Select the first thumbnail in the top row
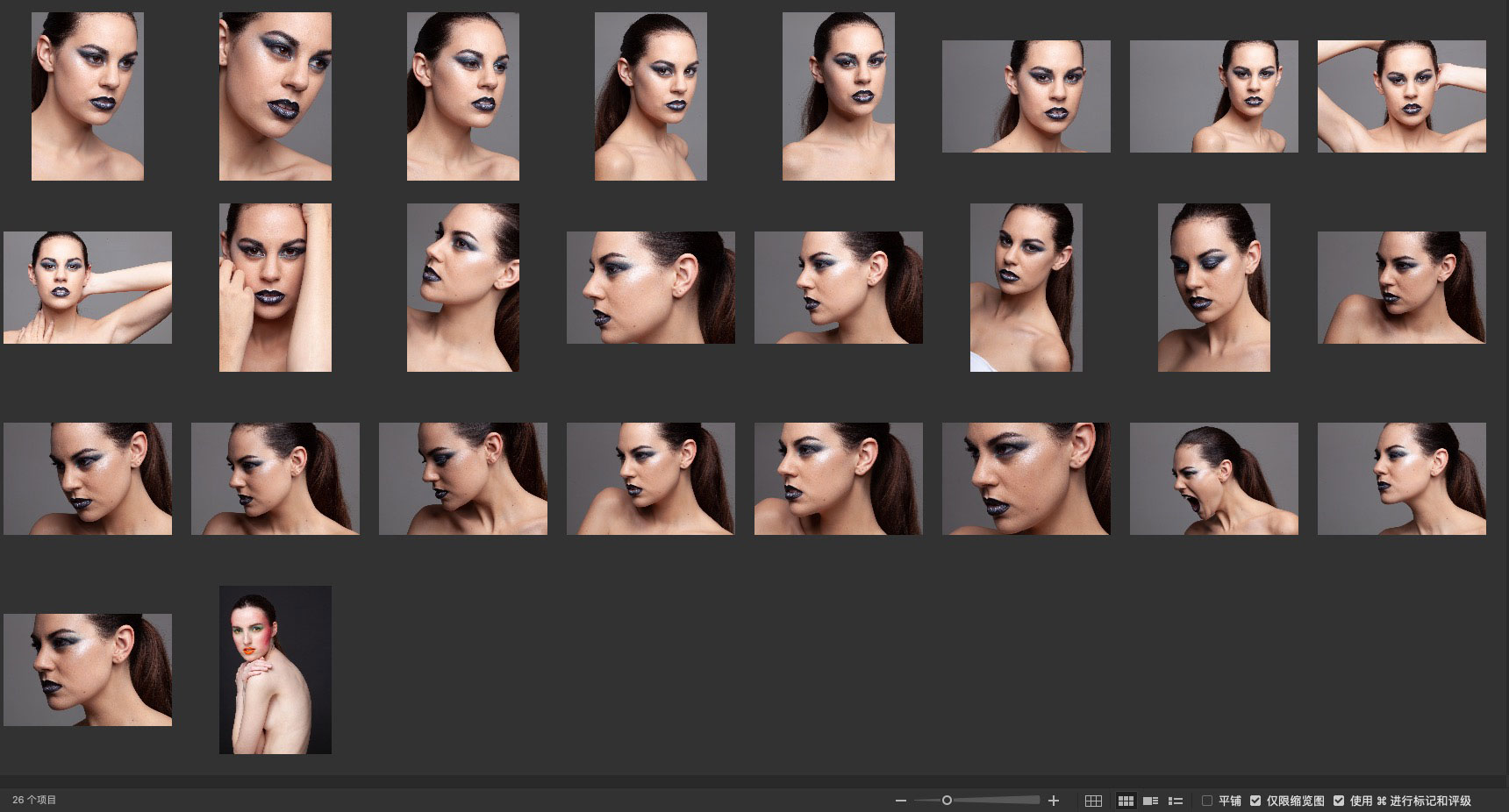Screen dimensions: 1509x812 pos(88,96)
